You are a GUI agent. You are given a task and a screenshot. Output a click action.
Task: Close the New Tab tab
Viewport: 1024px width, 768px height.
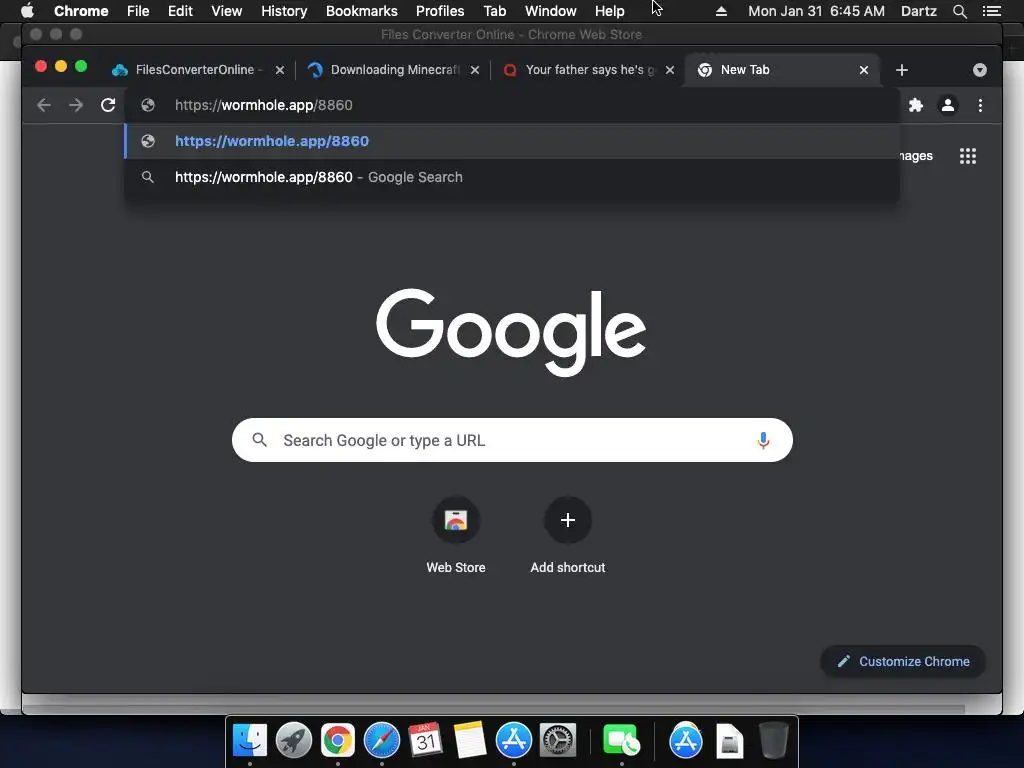point(864,70)
